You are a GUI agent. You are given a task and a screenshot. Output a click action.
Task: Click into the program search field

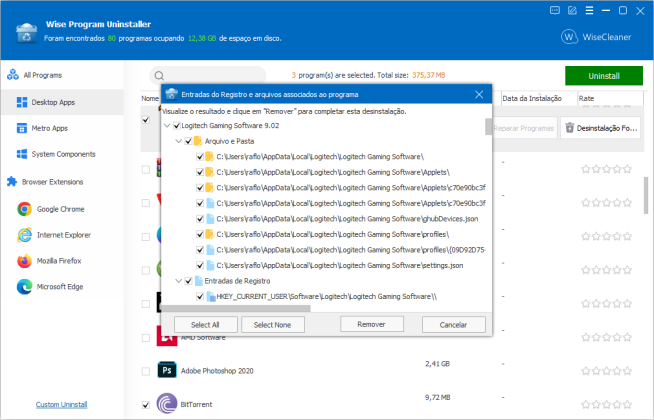[x=208, y=75]
